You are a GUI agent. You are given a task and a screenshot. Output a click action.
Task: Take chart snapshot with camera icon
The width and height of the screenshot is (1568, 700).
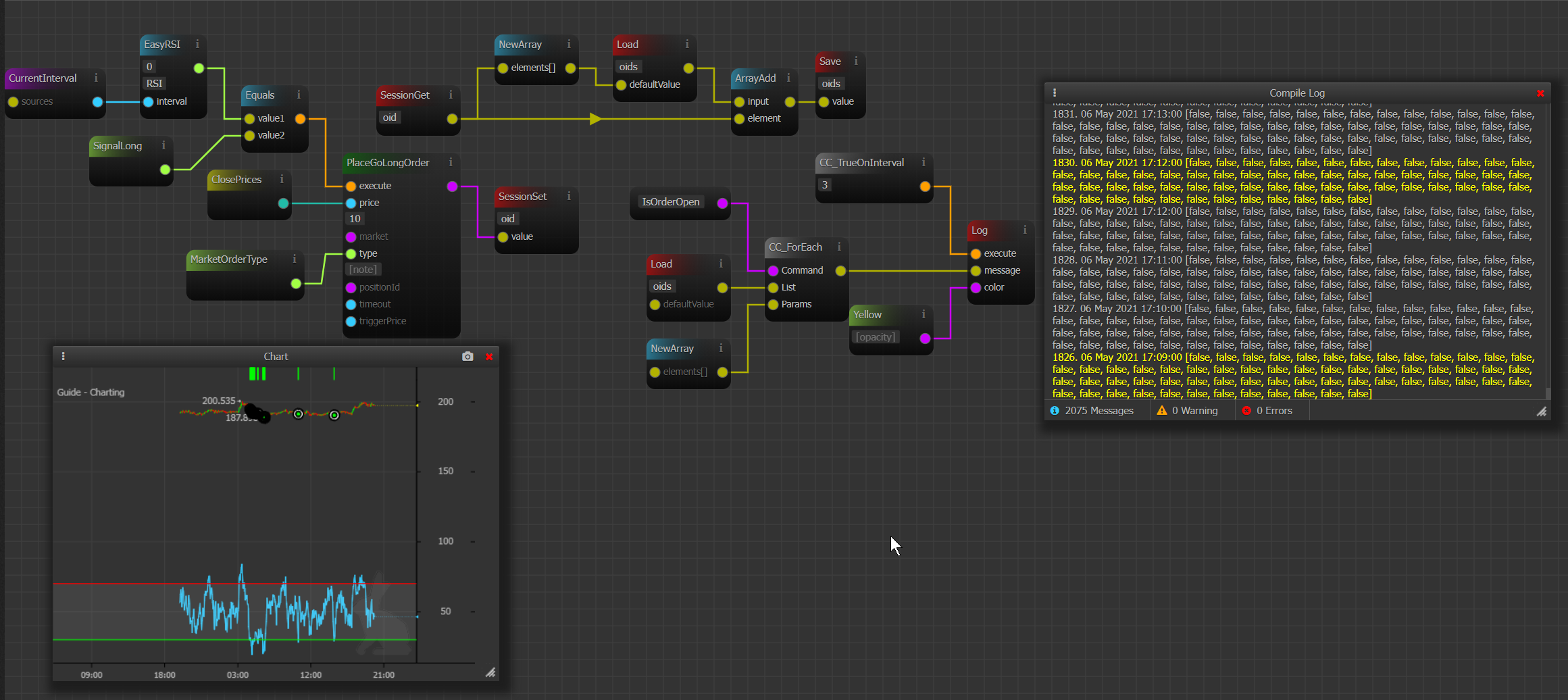pos(467,356)
